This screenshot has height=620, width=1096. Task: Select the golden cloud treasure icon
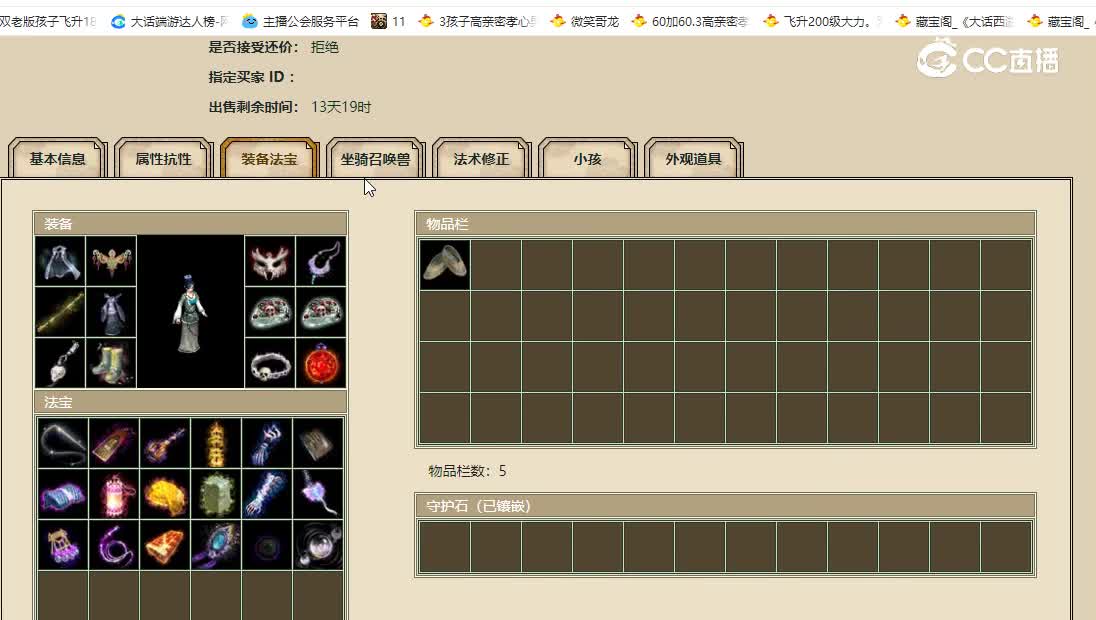tap(165, 494)
